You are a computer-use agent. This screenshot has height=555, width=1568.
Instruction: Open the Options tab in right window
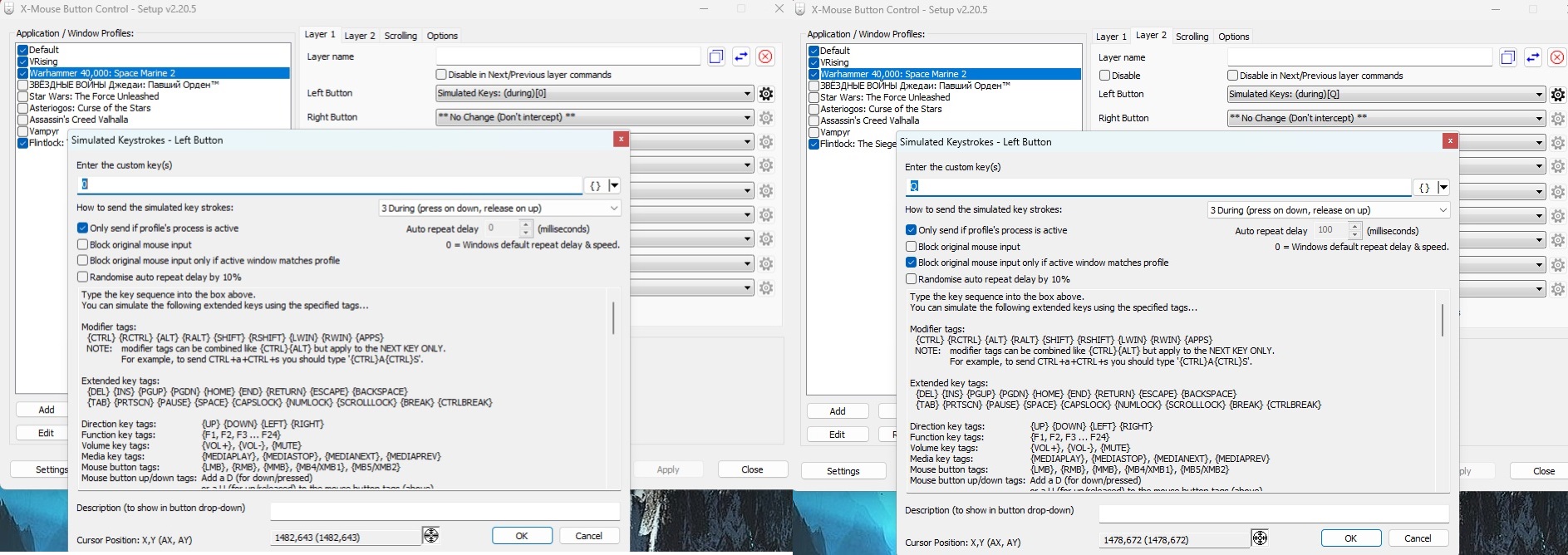click(1234, 37)
